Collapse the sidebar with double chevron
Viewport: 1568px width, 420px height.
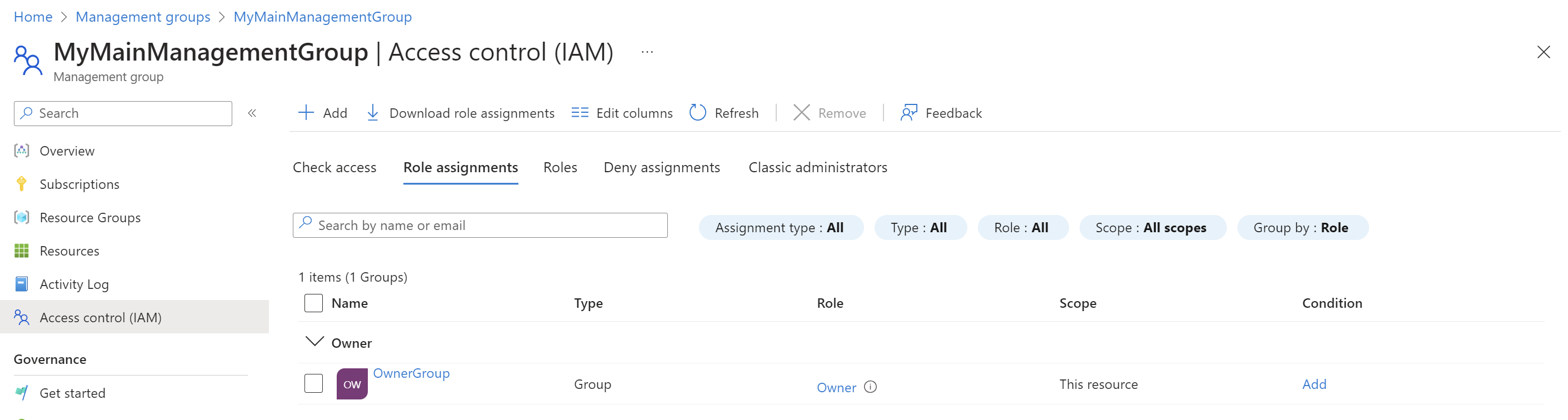252,113
